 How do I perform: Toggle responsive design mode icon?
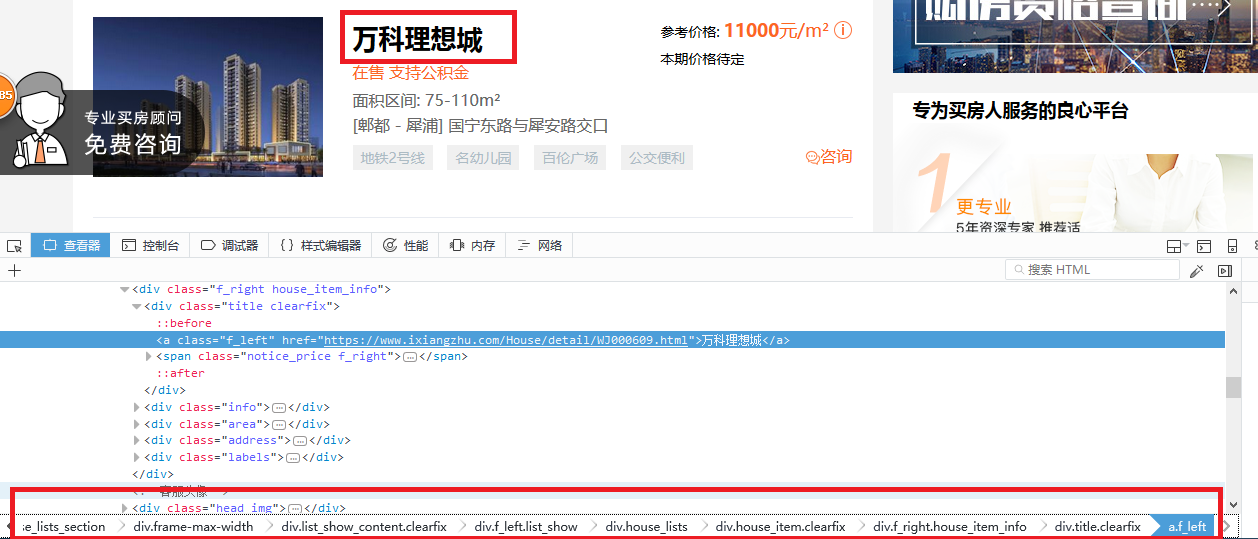click(x=1232, y=246)
